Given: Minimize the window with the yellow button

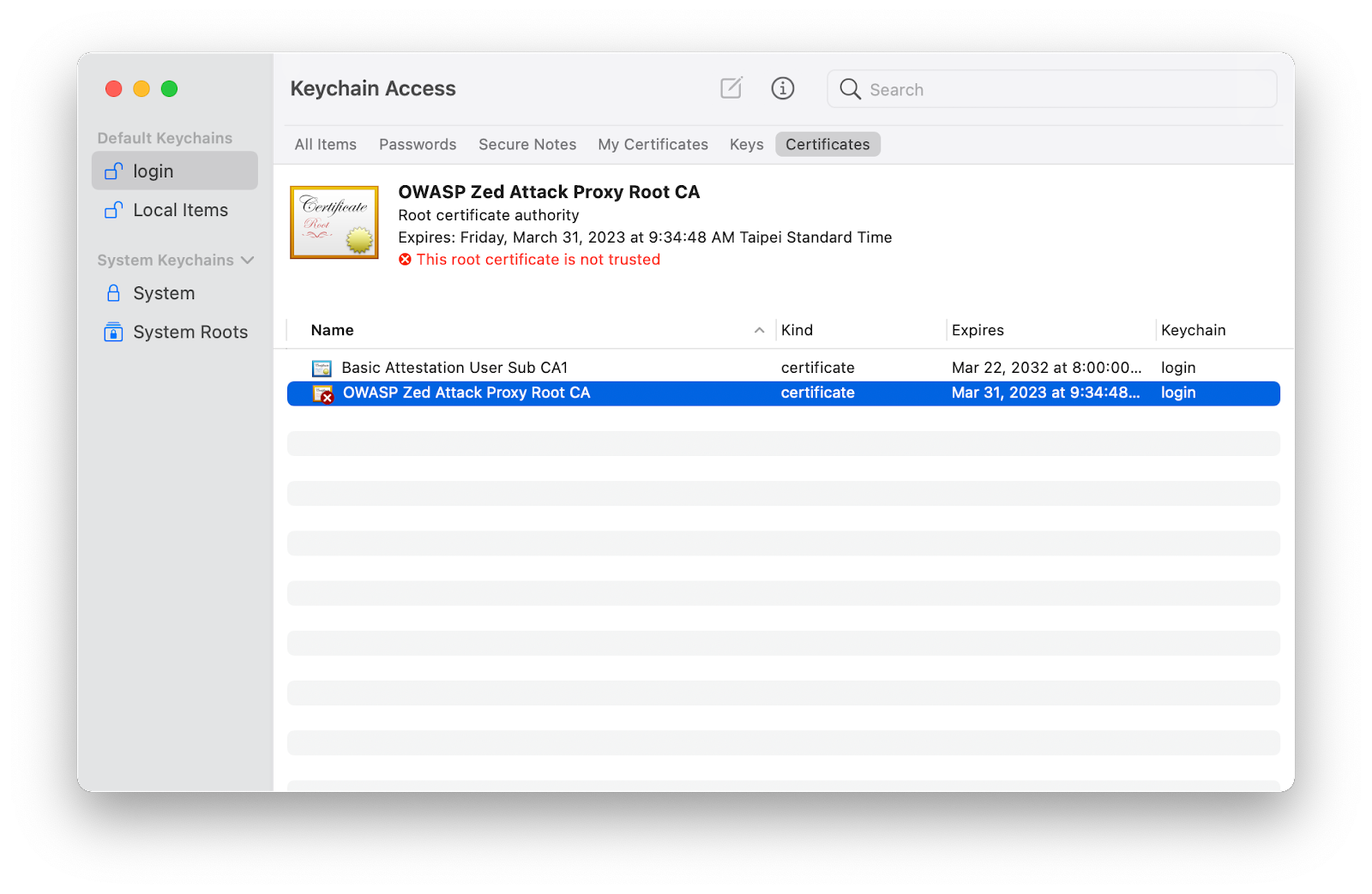Looking at the screenshot, I should (141, 88).
